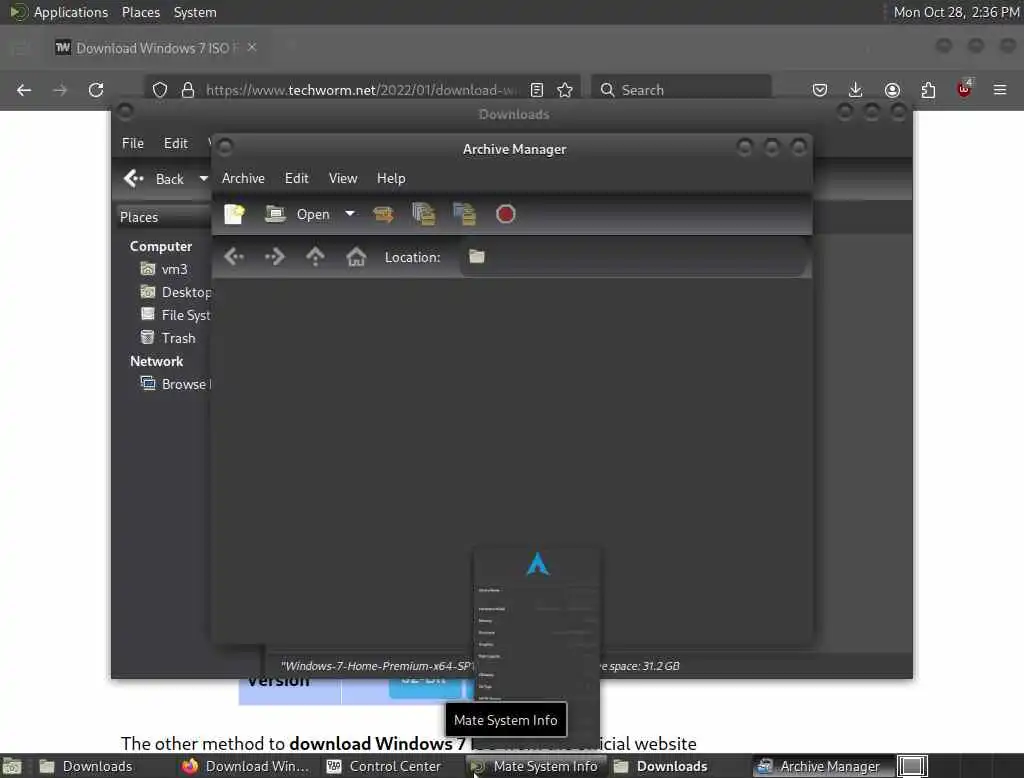Click the Add files to archive icon
This screenshot has width=1024, height=778.
coord(424,214)
